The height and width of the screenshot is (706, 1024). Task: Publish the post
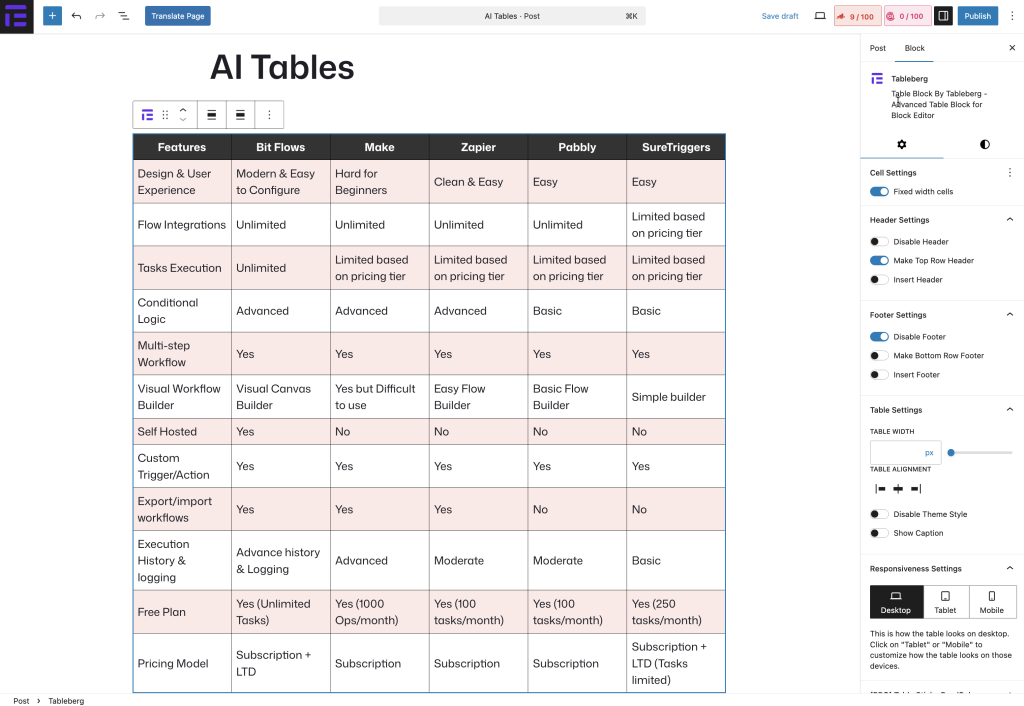[978, 16]
